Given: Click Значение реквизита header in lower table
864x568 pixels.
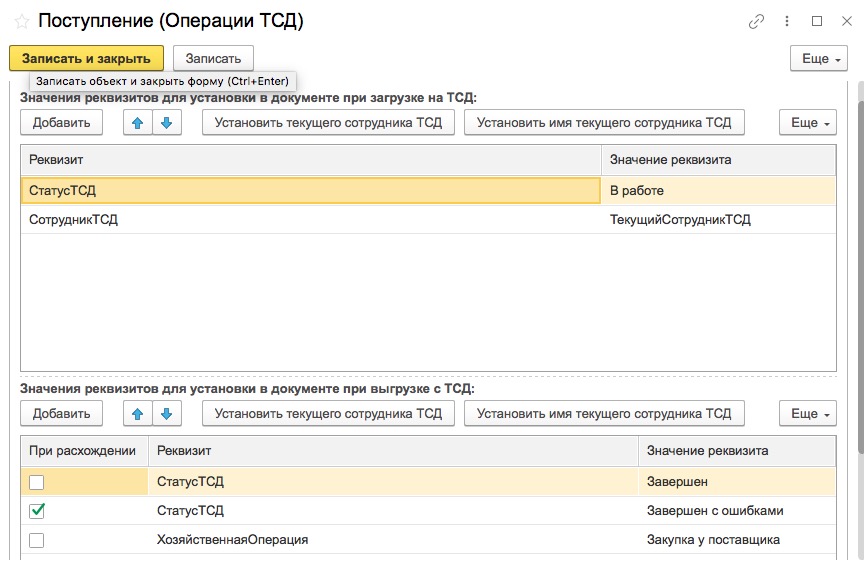Looking at the screenshot, I should tap(737, 451).
